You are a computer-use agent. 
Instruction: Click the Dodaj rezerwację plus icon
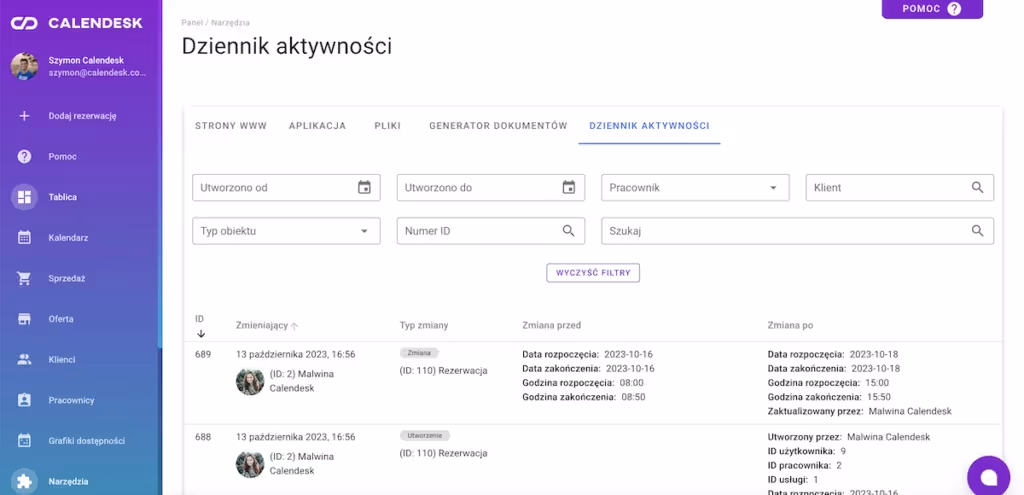tap(25, 116)
